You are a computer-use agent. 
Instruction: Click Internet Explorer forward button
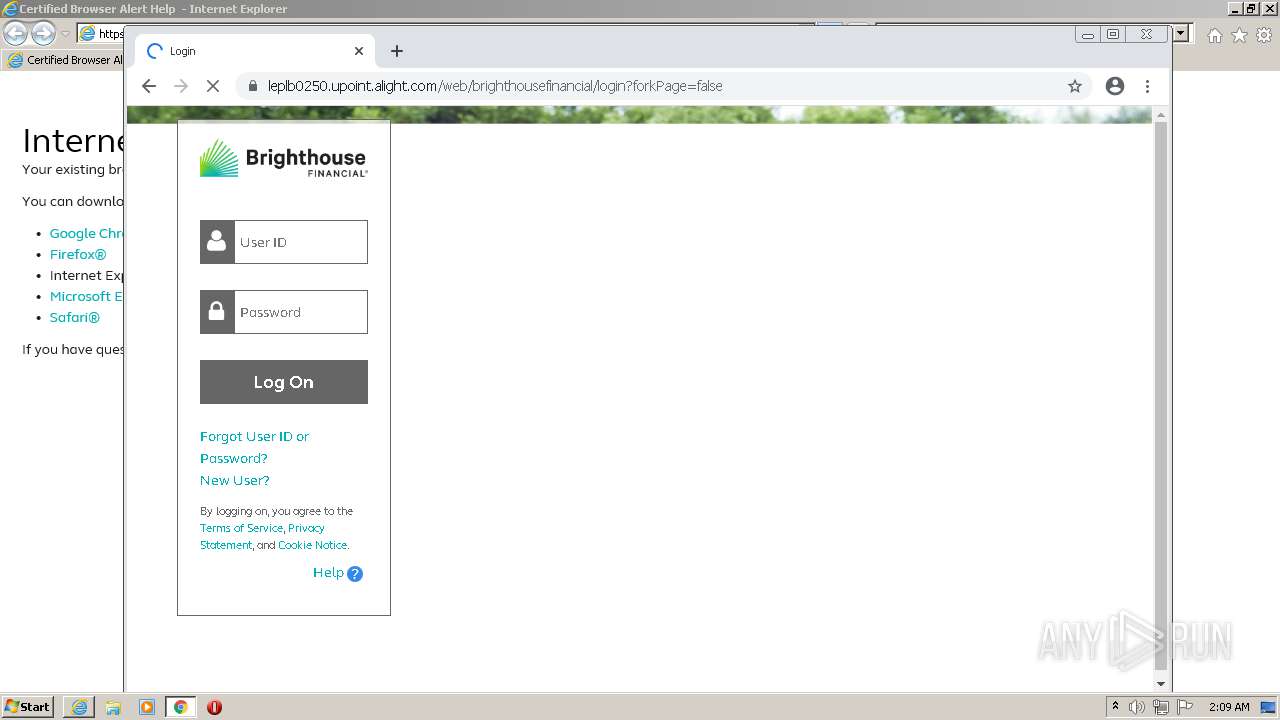[x=43, y=34]
